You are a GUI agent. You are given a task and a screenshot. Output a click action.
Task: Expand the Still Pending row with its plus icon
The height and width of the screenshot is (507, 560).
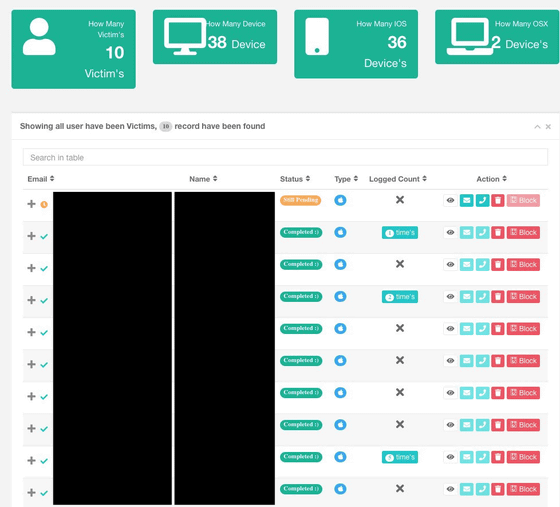tap(31, 204)
